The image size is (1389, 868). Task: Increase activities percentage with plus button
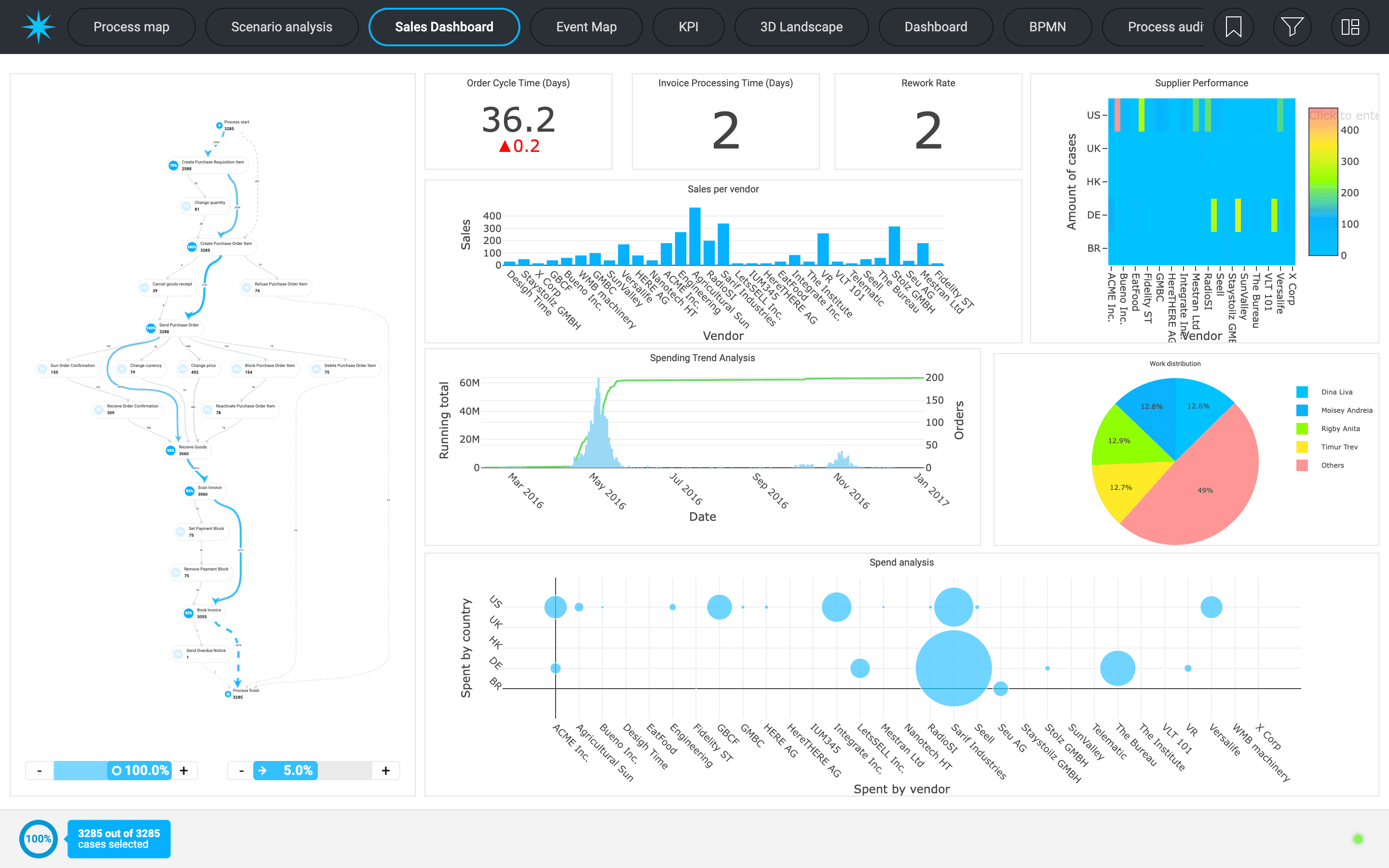[184, 771]
